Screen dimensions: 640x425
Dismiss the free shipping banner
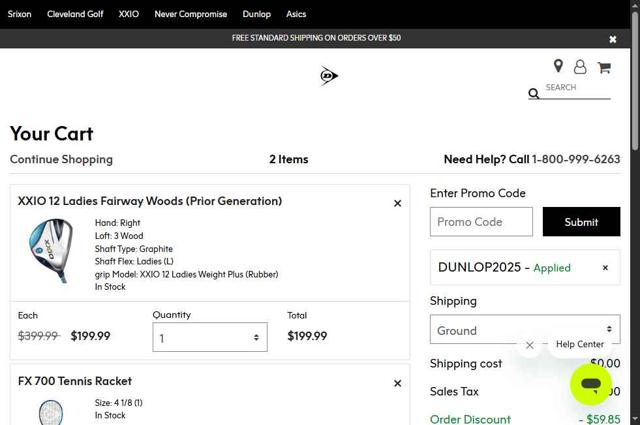pyautogui.click(x=612, y=39)
